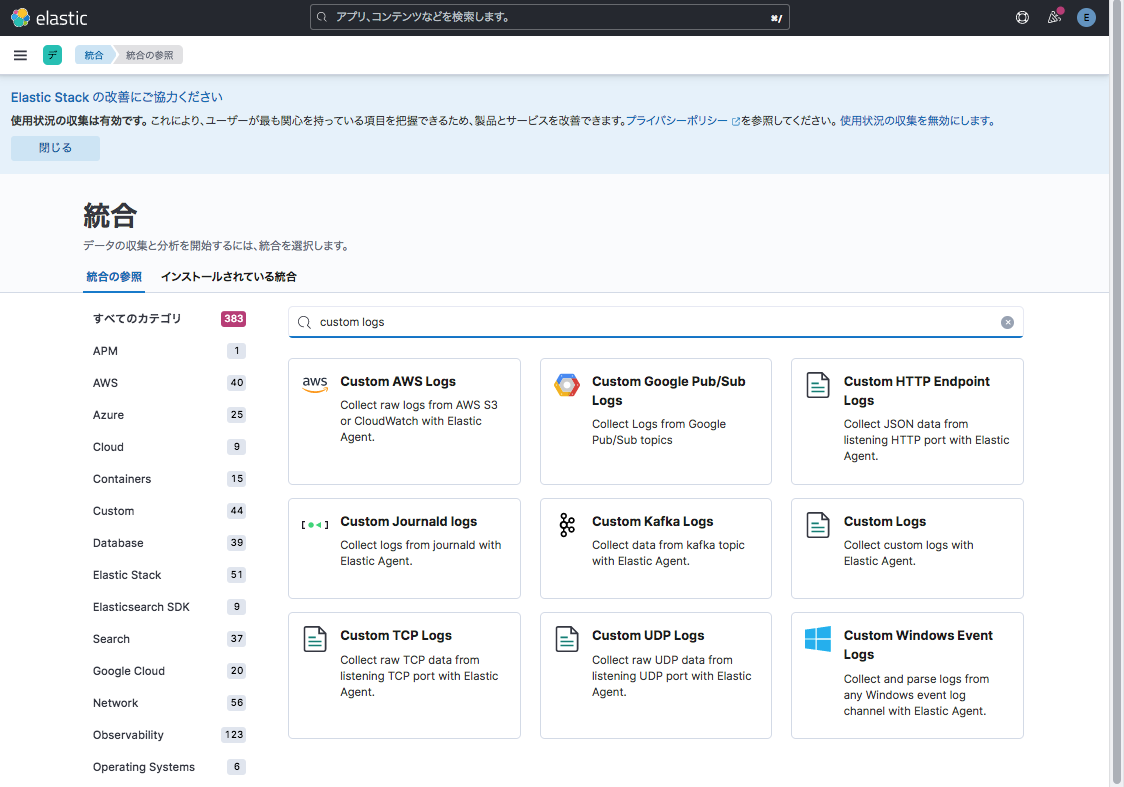Clear the custom logs search text
Screen dimensions: 1124x787
1007,322
